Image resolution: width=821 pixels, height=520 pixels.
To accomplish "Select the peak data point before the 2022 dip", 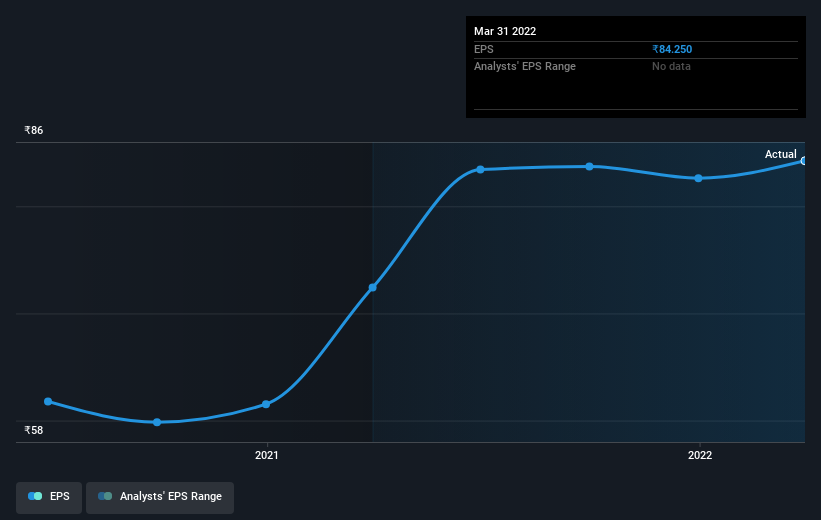I will coord(590,167).
